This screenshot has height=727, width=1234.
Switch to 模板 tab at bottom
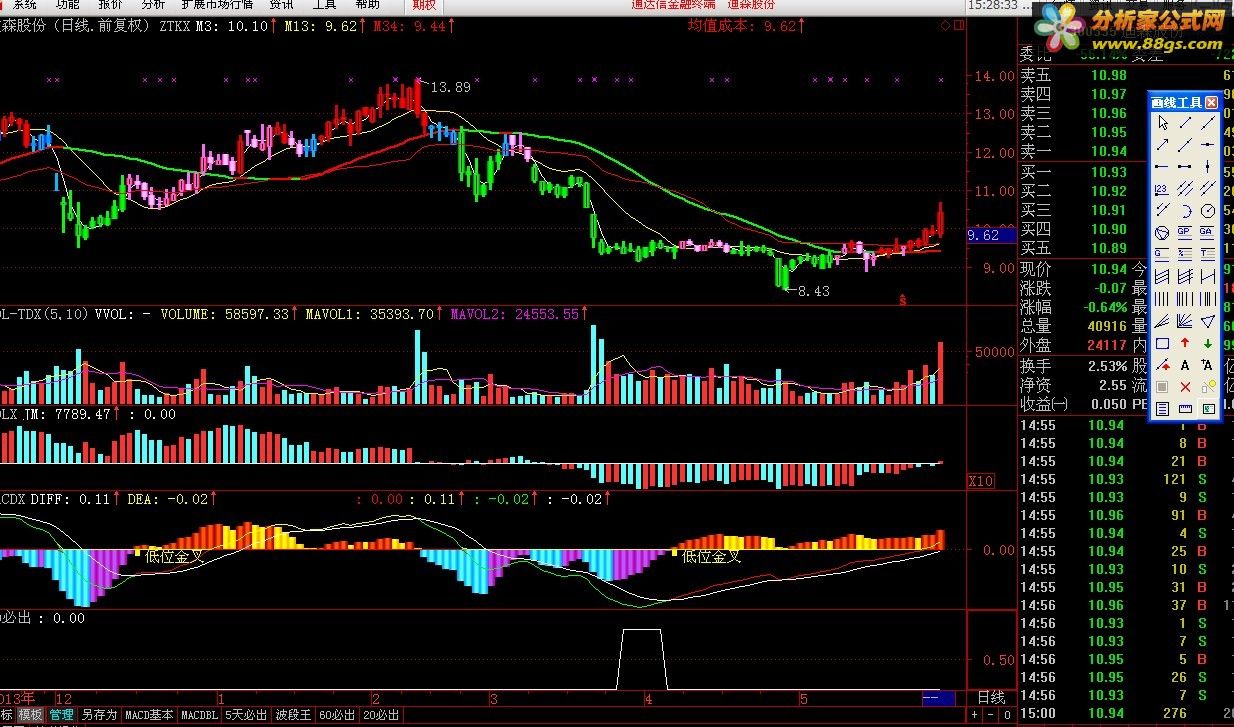pyautogui.click(x=31, y=715)
